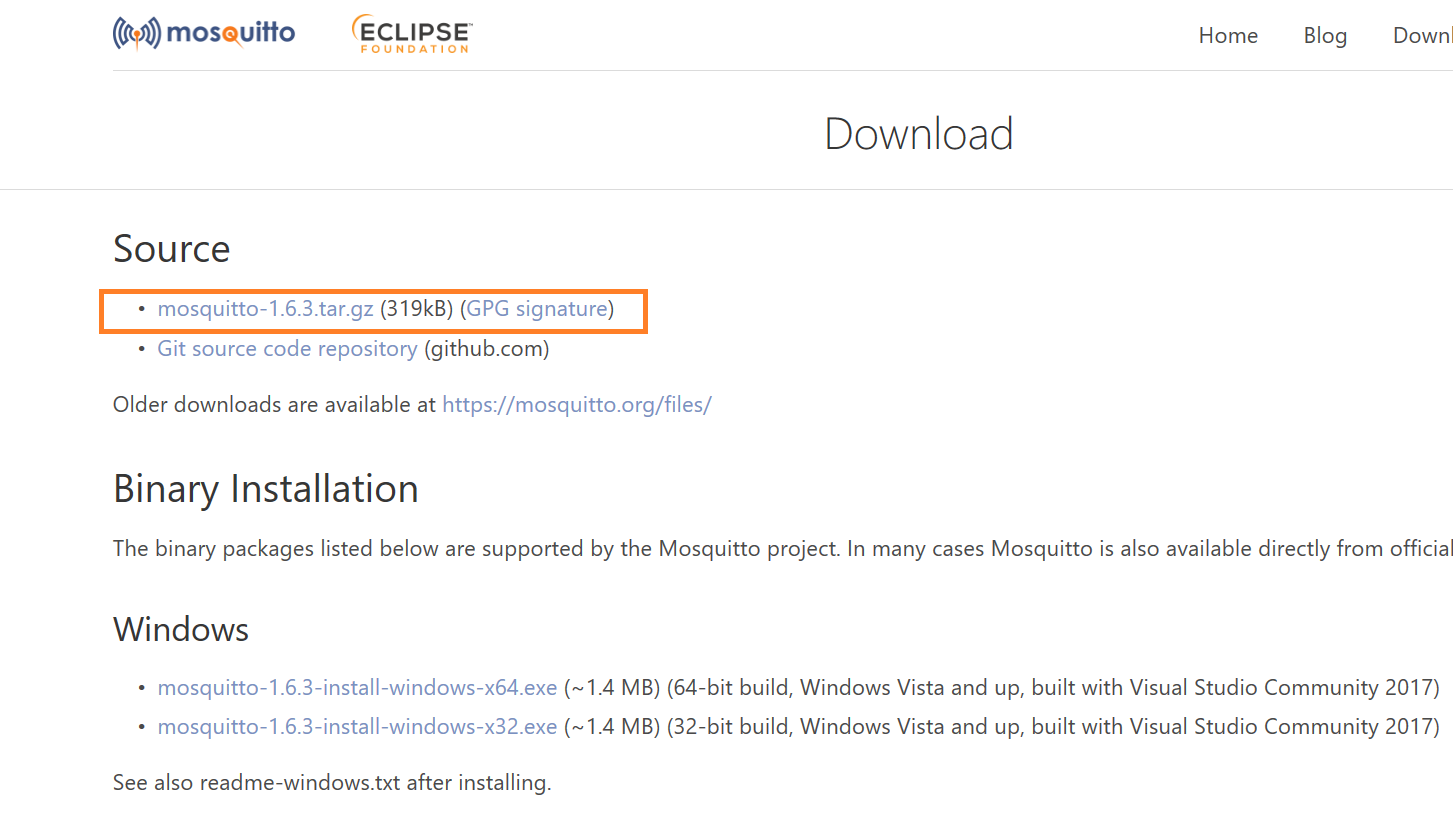Open the Blog nav item

1325,36
